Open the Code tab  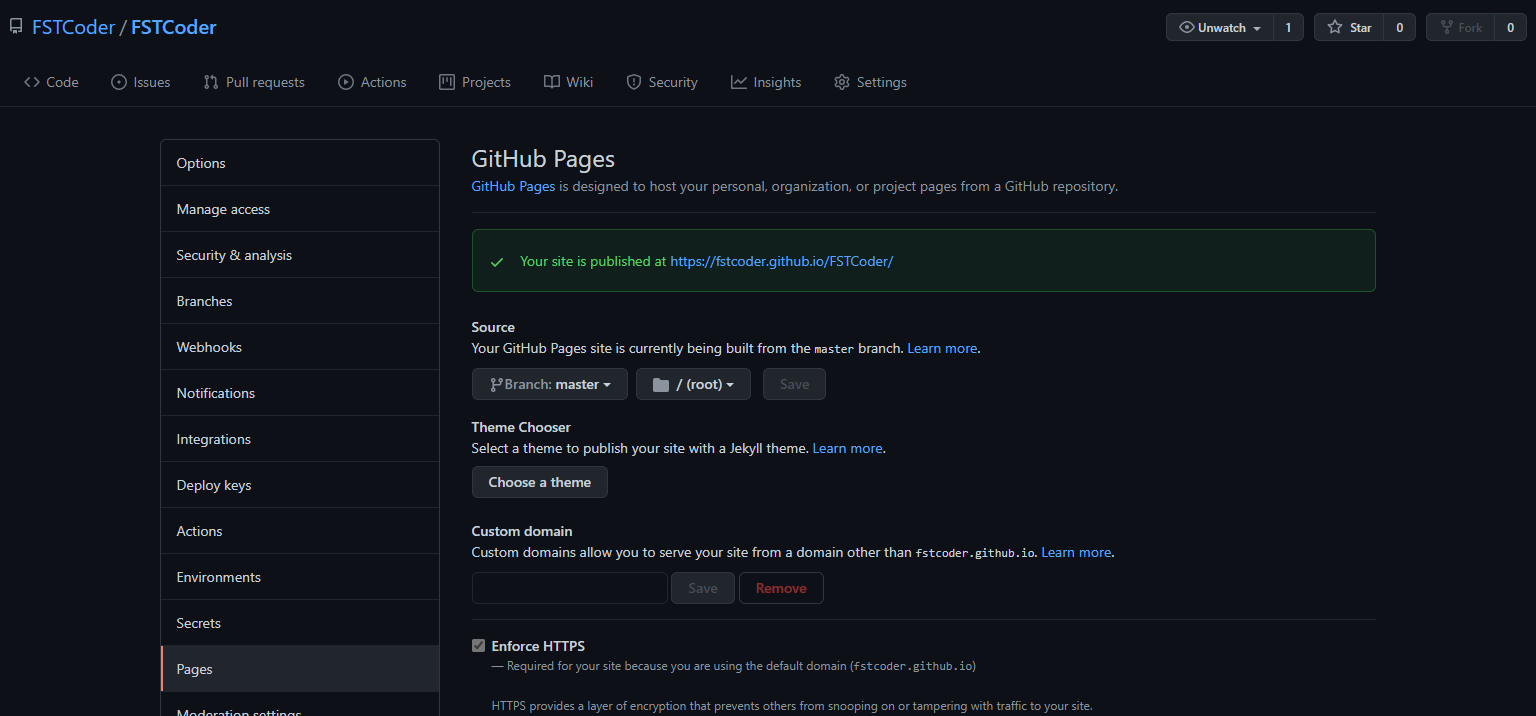[x=51, y=82]
